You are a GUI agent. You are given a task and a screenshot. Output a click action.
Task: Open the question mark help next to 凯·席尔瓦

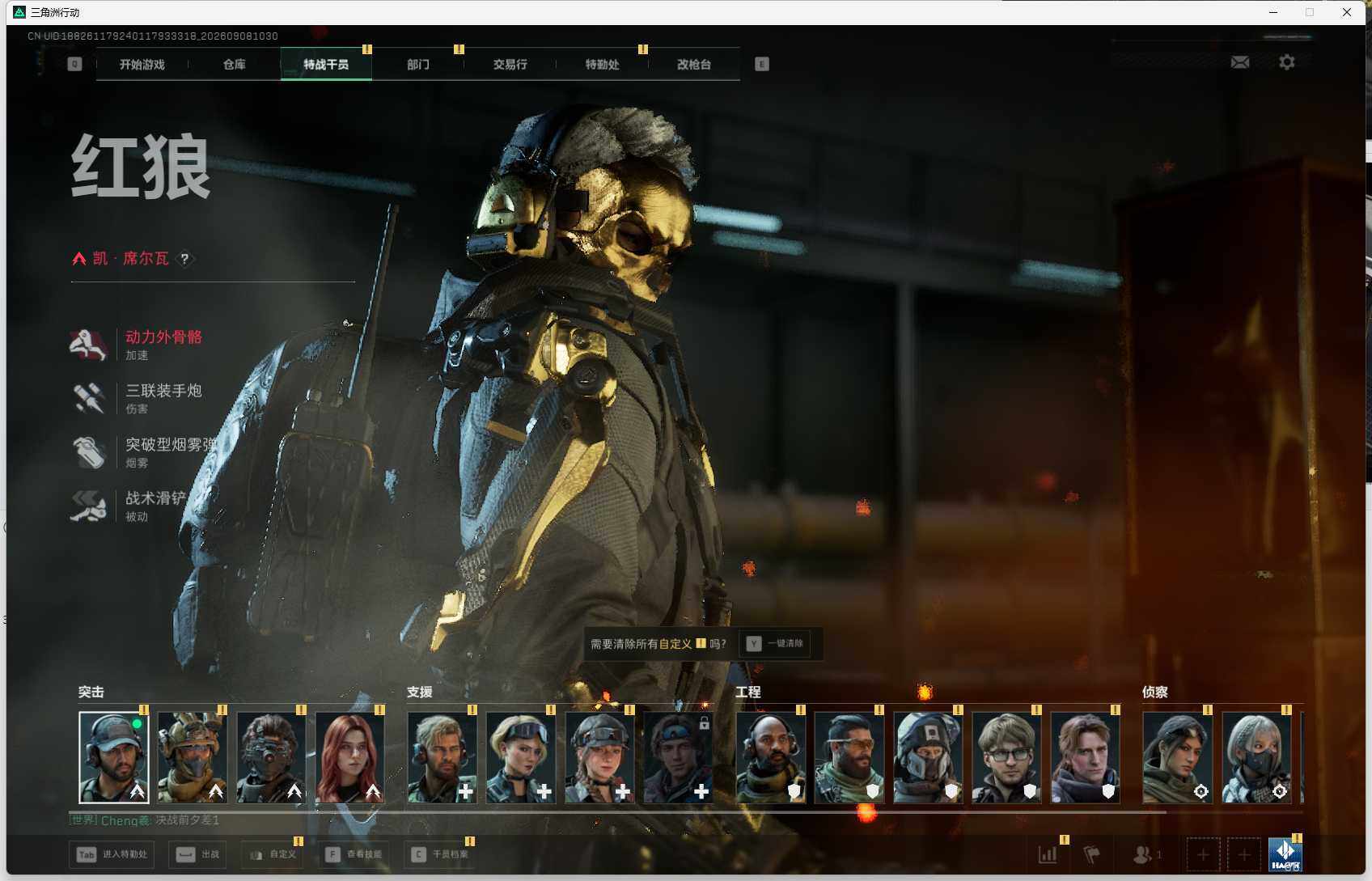pyautogui.click(x=184, y=259)
